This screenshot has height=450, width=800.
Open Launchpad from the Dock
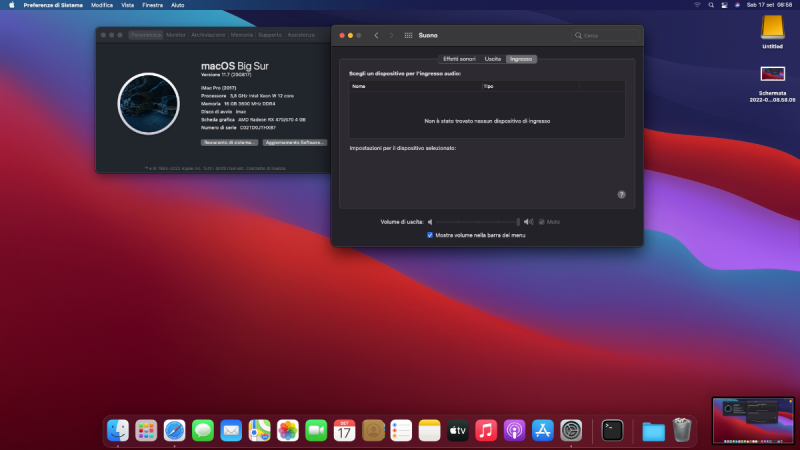pos(146,430)
